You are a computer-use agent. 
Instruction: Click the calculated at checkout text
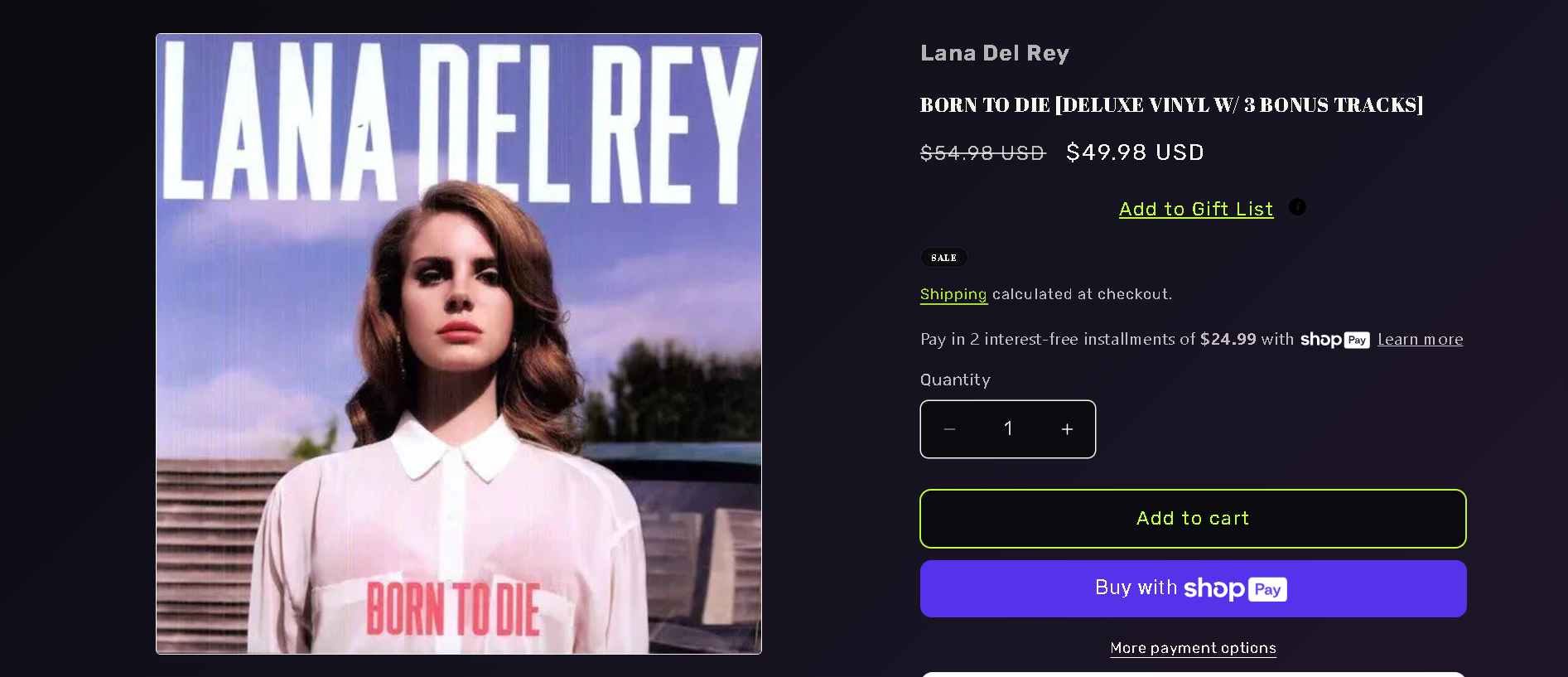click(x=1082, y=294)
